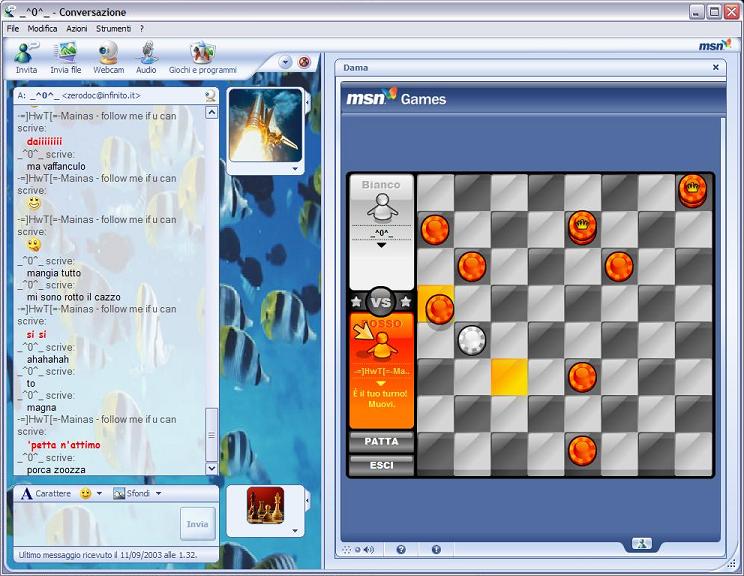Screen dimensions: 744x576
Task: Click the msn butterfly logo in the window corner
Action: 715,45
